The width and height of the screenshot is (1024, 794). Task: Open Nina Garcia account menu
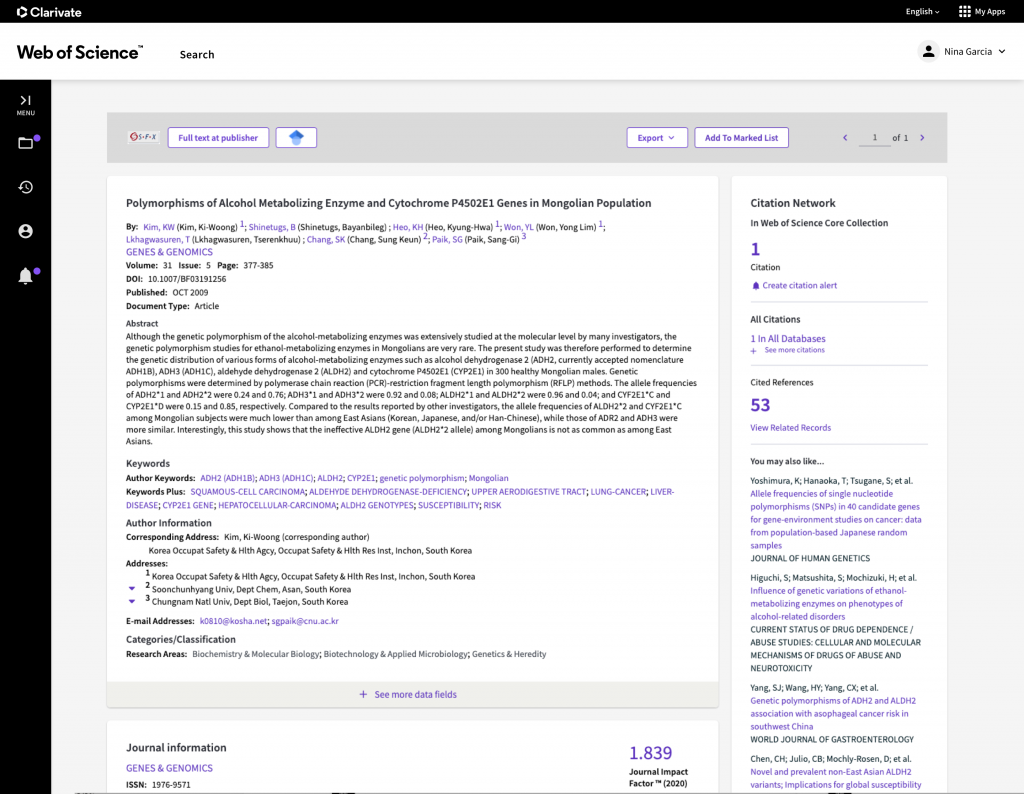click(963, 51)
